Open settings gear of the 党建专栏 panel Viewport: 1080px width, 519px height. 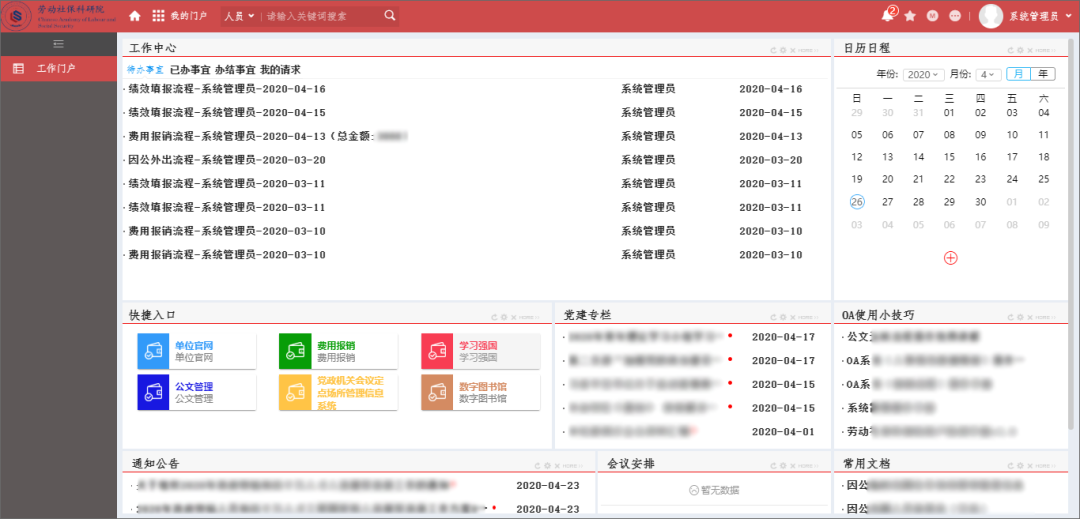point(783,317)
